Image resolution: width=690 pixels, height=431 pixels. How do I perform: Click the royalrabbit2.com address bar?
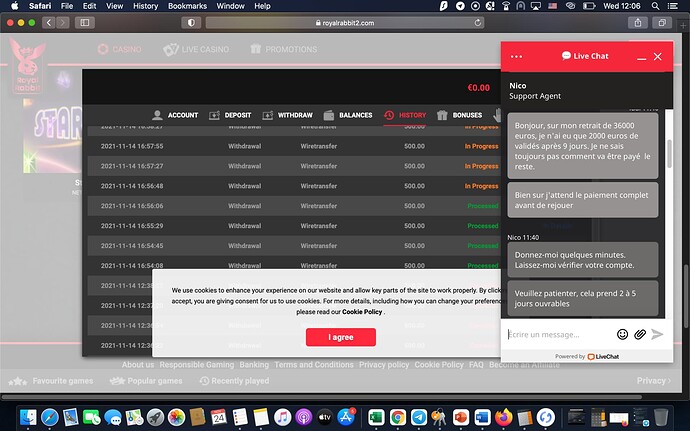pyautogui.click(x=345, y=23)
